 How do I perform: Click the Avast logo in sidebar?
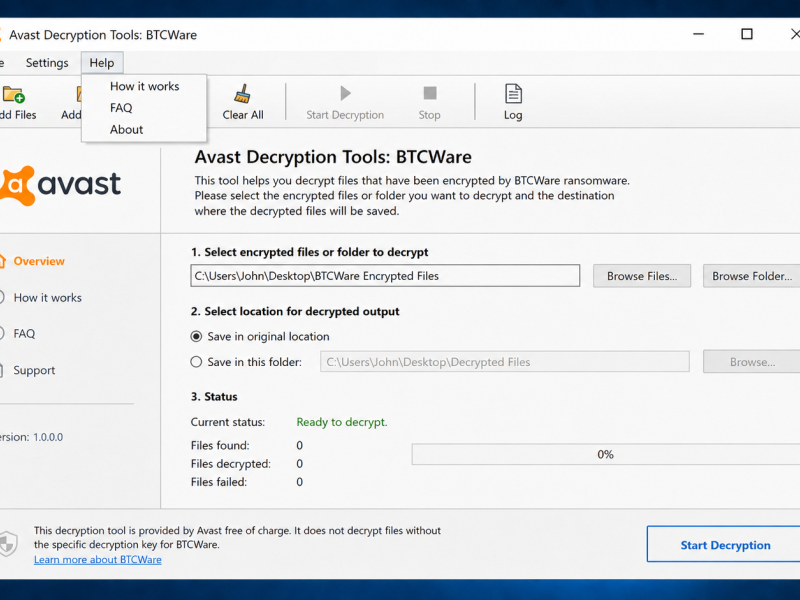pos(60,185)
